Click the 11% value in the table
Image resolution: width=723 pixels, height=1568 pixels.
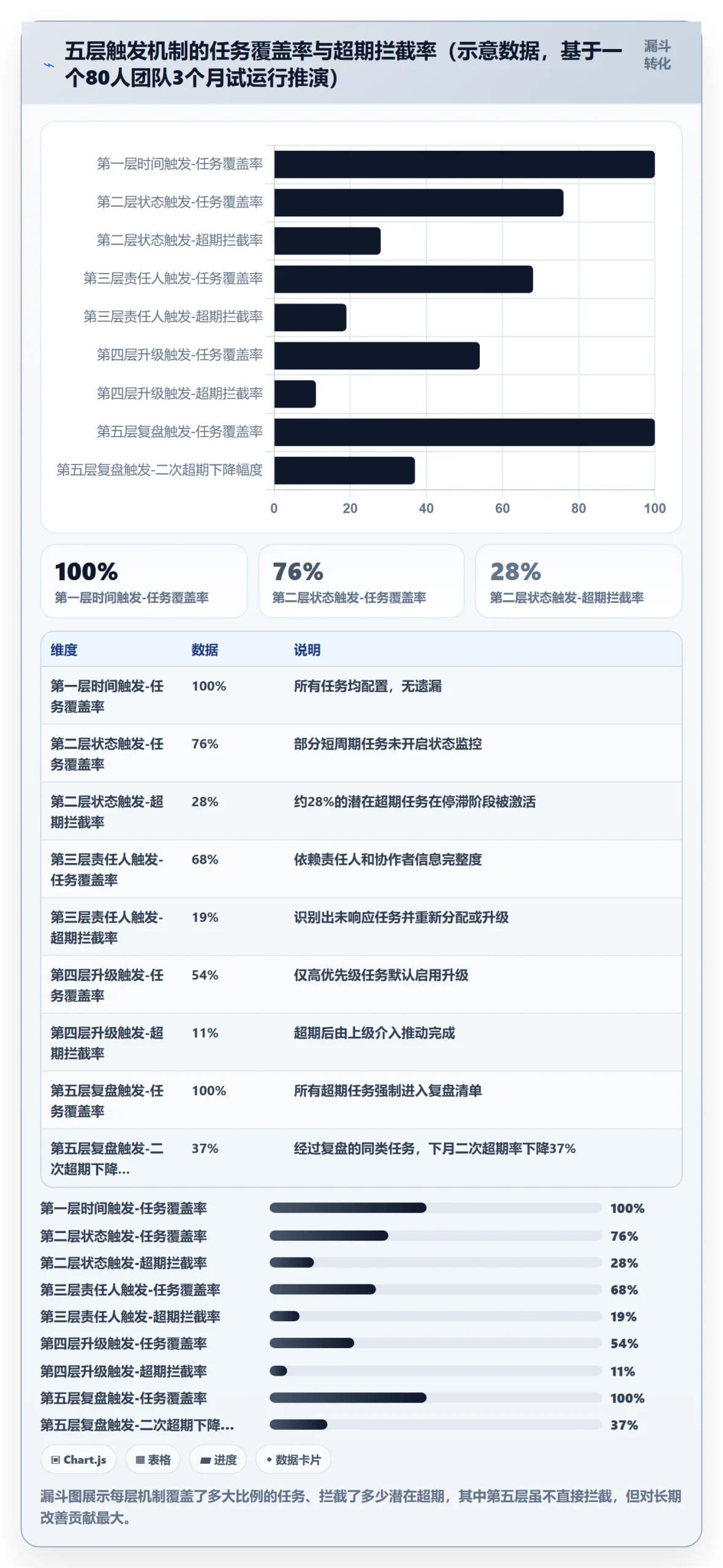[205, 1033]
